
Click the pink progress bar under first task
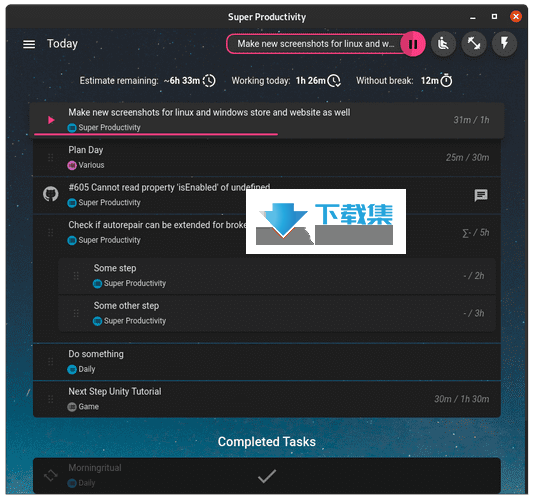[156, 135]
